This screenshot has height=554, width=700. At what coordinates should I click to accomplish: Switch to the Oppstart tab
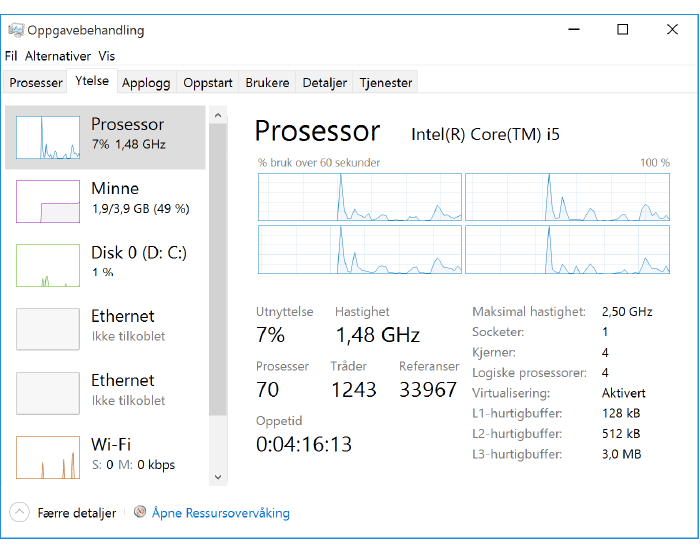click(208, 83)
